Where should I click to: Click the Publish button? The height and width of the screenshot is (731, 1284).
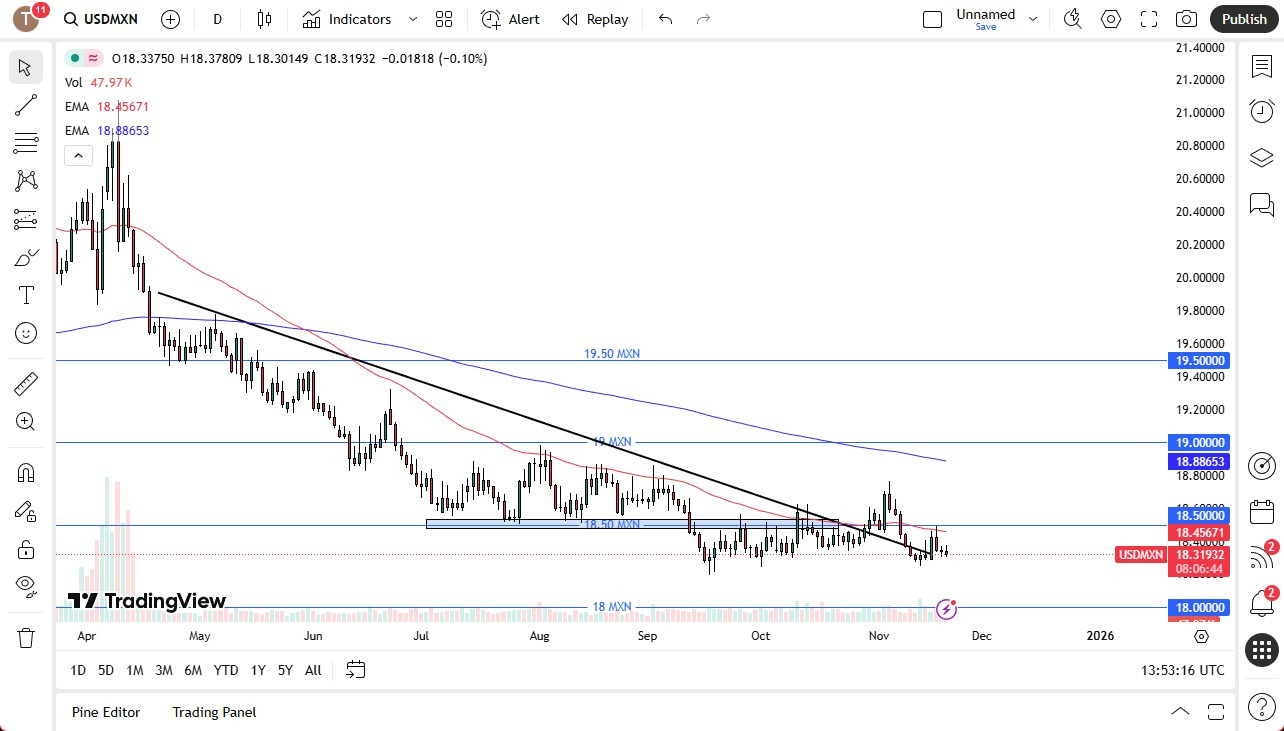click(1243, 19)
